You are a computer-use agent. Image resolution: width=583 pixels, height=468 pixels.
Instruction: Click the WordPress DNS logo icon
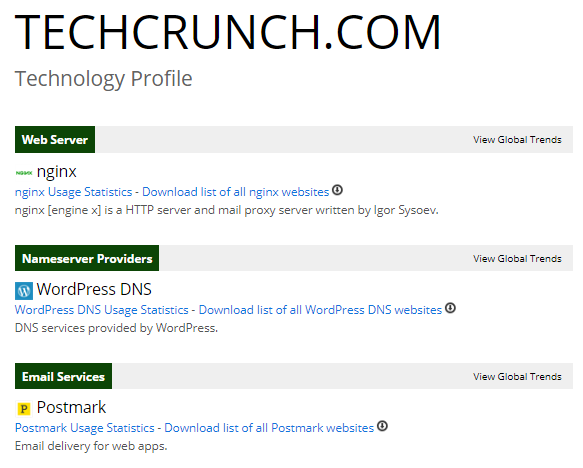point(24,291)
